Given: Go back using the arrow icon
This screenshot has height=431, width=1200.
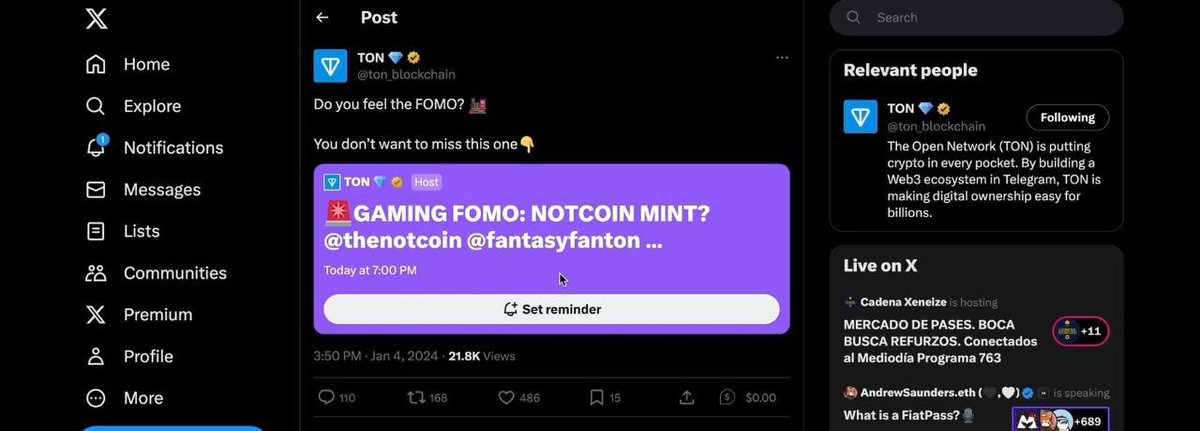Looking at the screenshot, I should pyautogui.click(x=322, y=17).
